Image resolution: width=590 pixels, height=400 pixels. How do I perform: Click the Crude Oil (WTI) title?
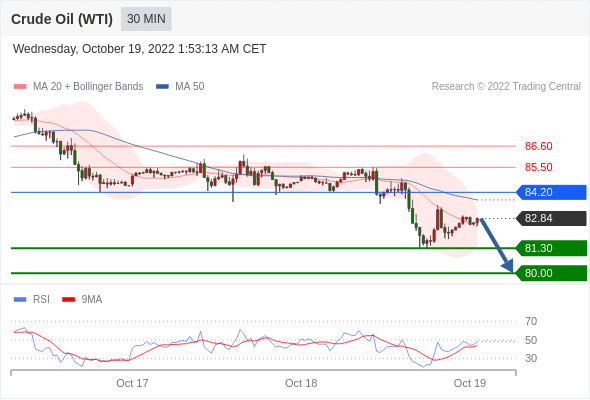click(x=62, y=19)
